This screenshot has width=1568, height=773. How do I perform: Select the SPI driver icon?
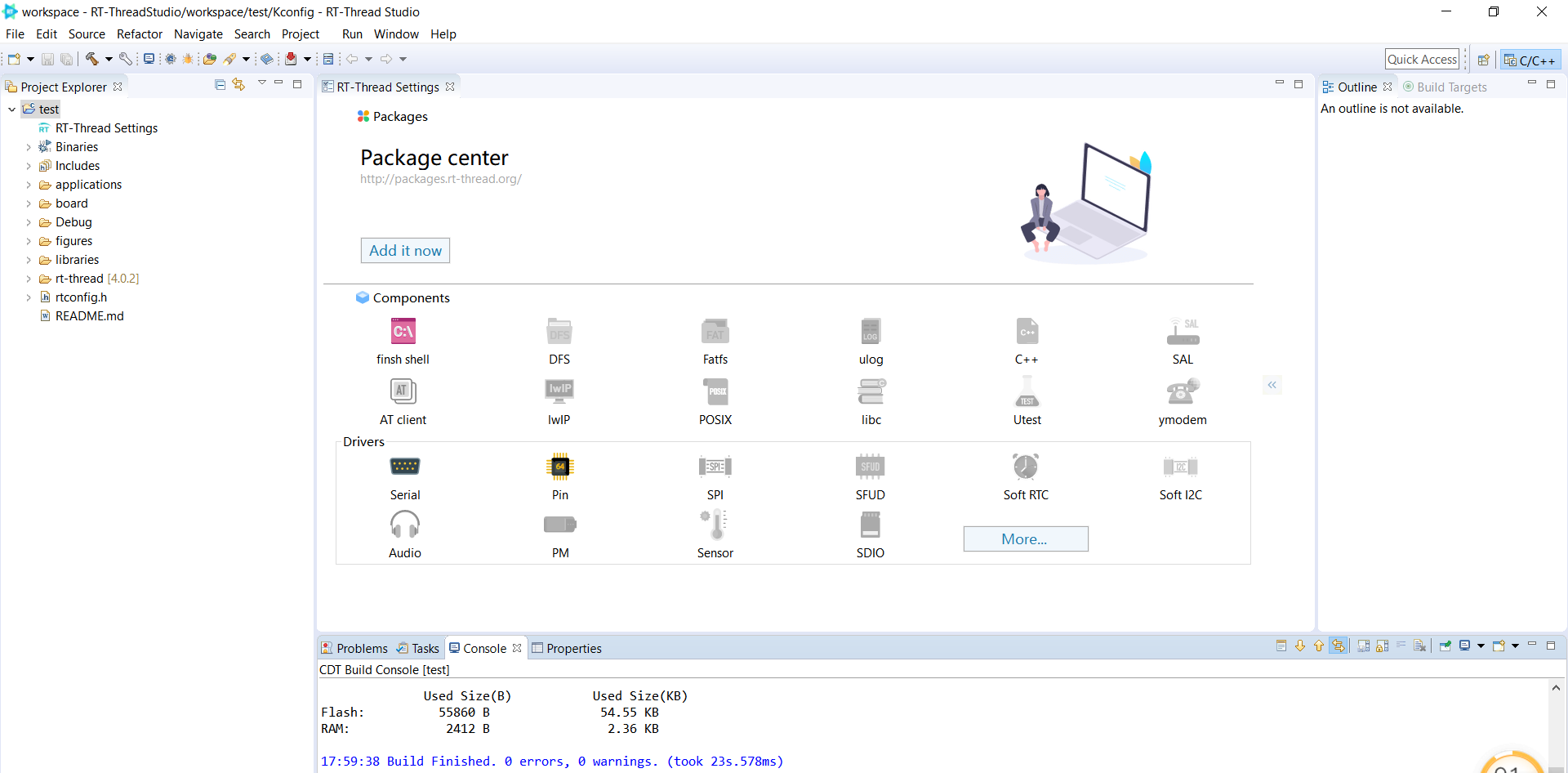[x=715, y=467]
